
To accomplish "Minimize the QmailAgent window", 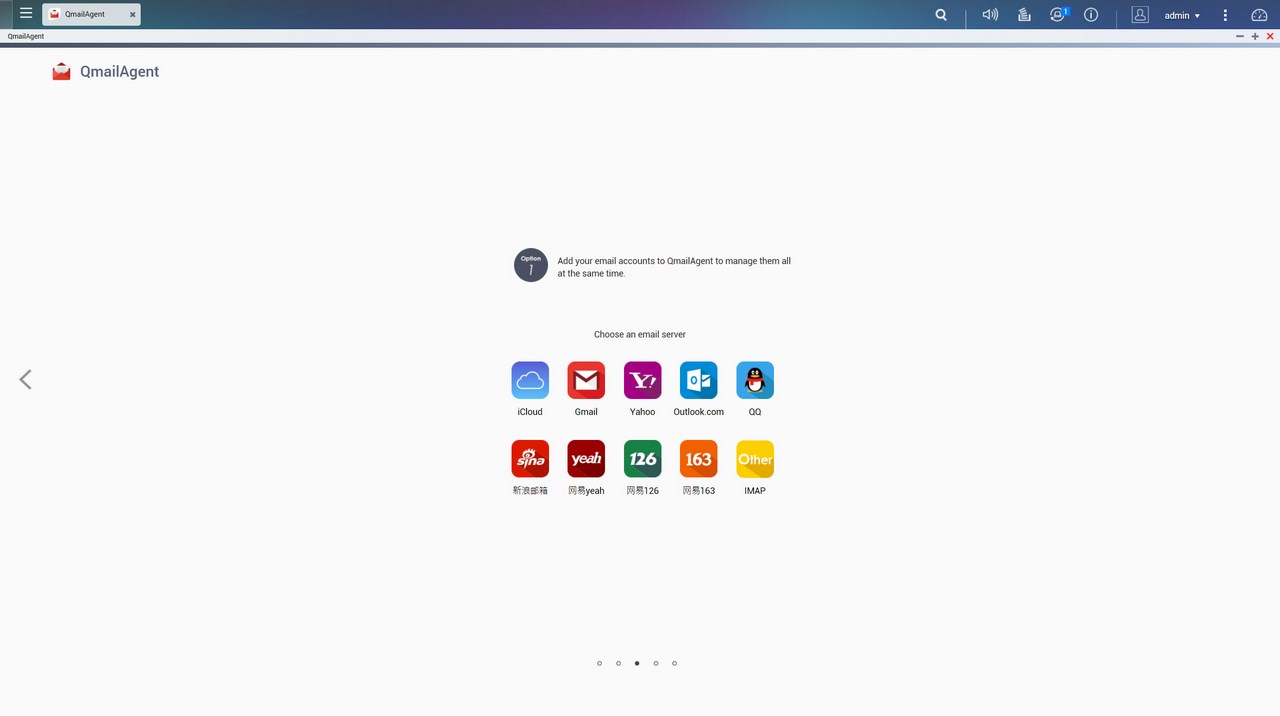I will coord(1240,36).
